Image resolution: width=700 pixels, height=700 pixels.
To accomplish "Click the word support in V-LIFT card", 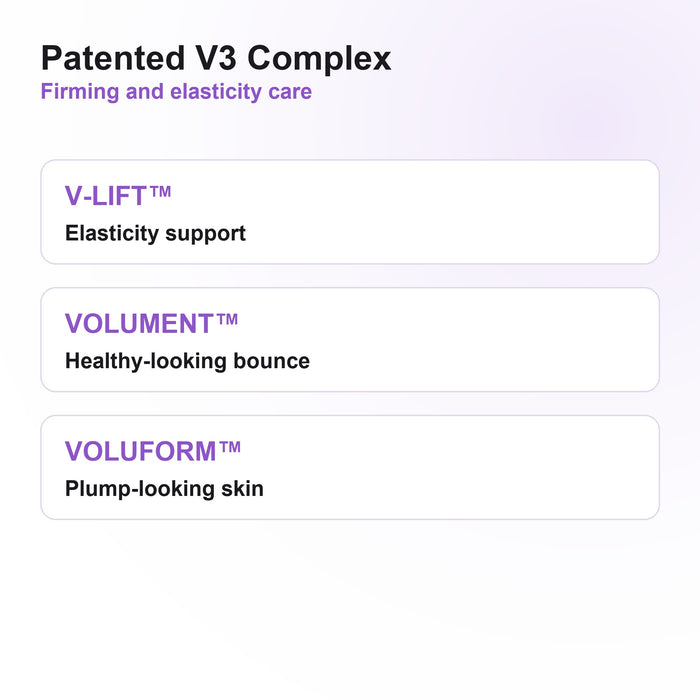I will point(205,234).
